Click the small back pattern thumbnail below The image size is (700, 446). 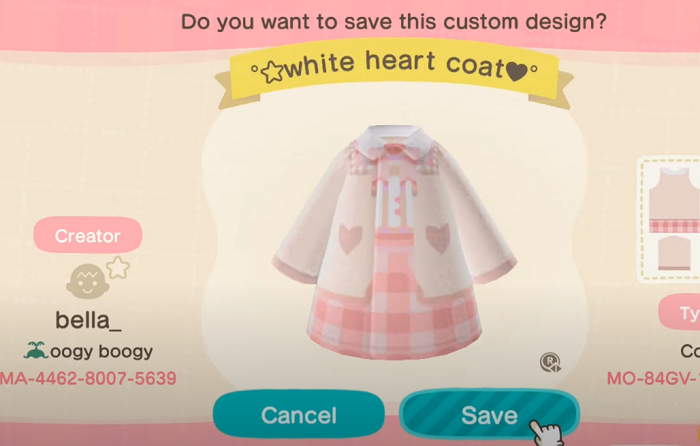675,253
